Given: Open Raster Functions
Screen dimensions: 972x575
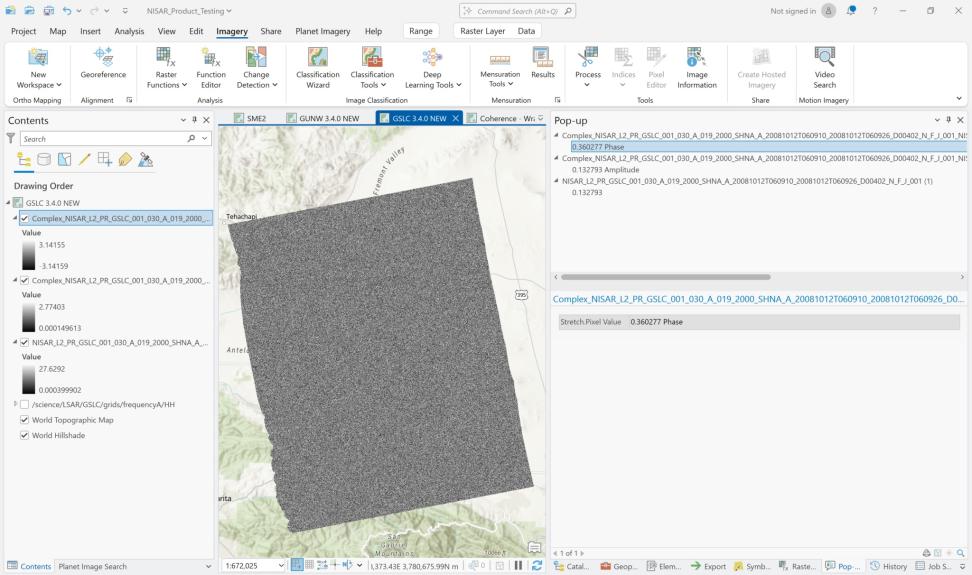Looking at the screenshot, I should pyautogui.click(x=166, y=68).
